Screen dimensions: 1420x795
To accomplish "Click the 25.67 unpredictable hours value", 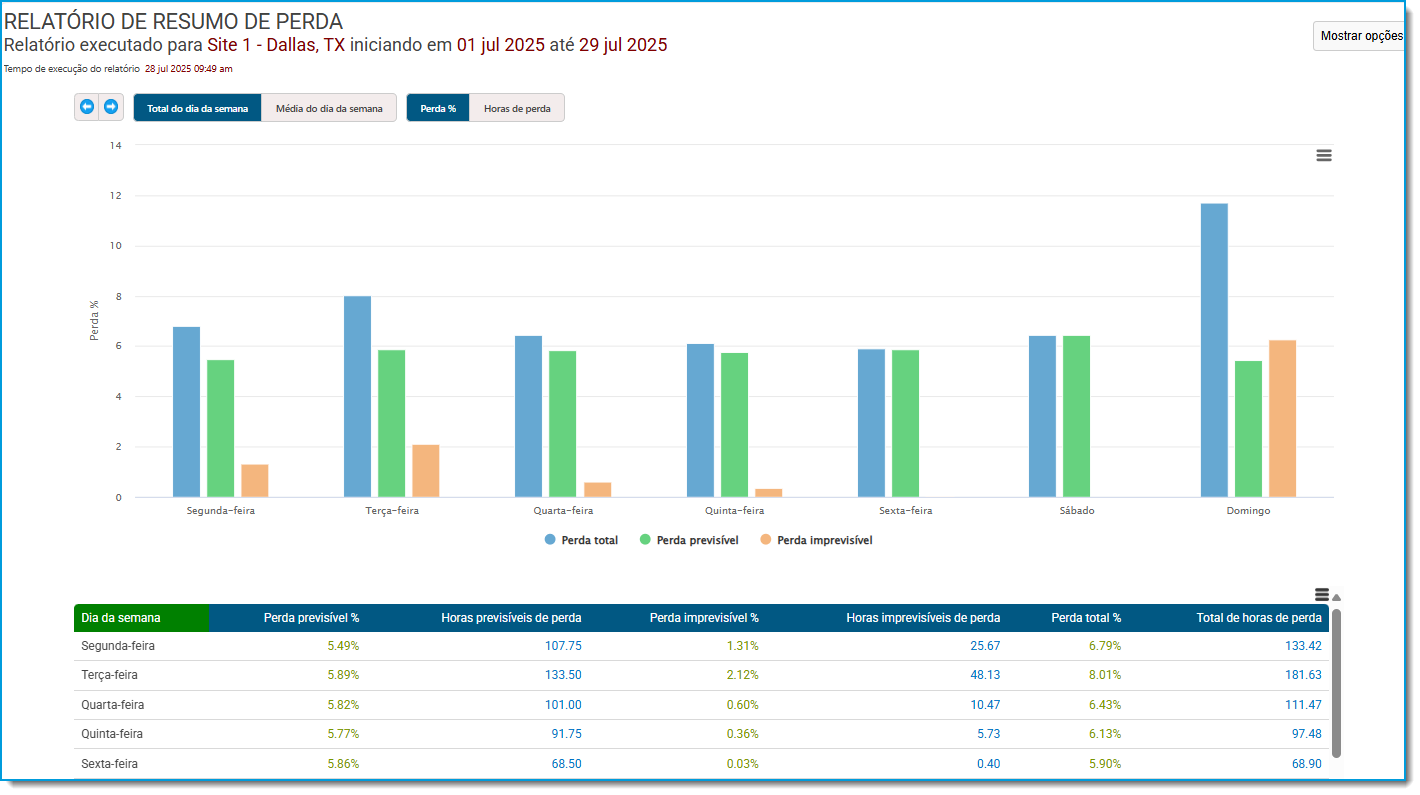I will tap(985, 646).
